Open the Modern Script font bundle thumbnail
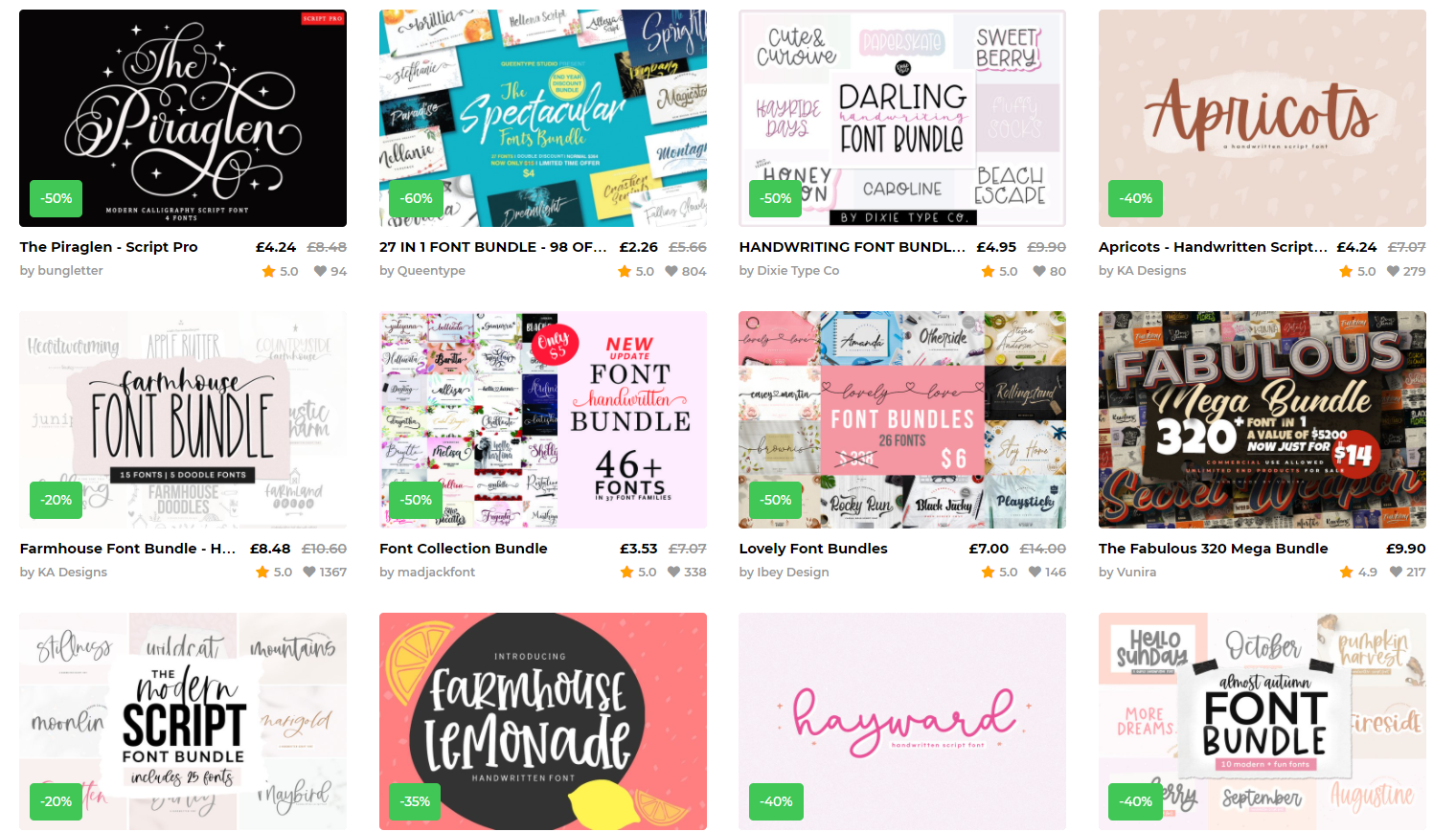The height and width of the screenshot is (832, 1456). pyautogui.click(x=183, y=721)
